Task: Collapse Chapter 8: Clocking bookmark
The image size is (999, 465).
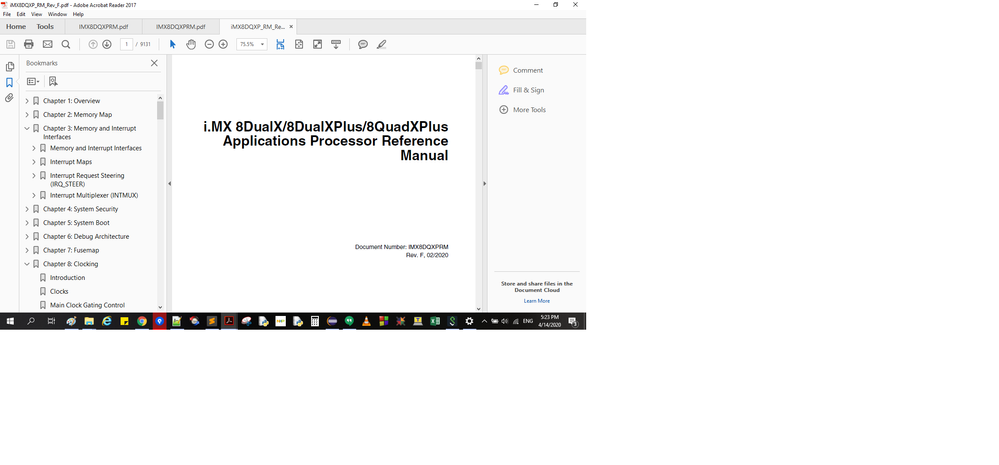Action: click(x=27, y=264)
